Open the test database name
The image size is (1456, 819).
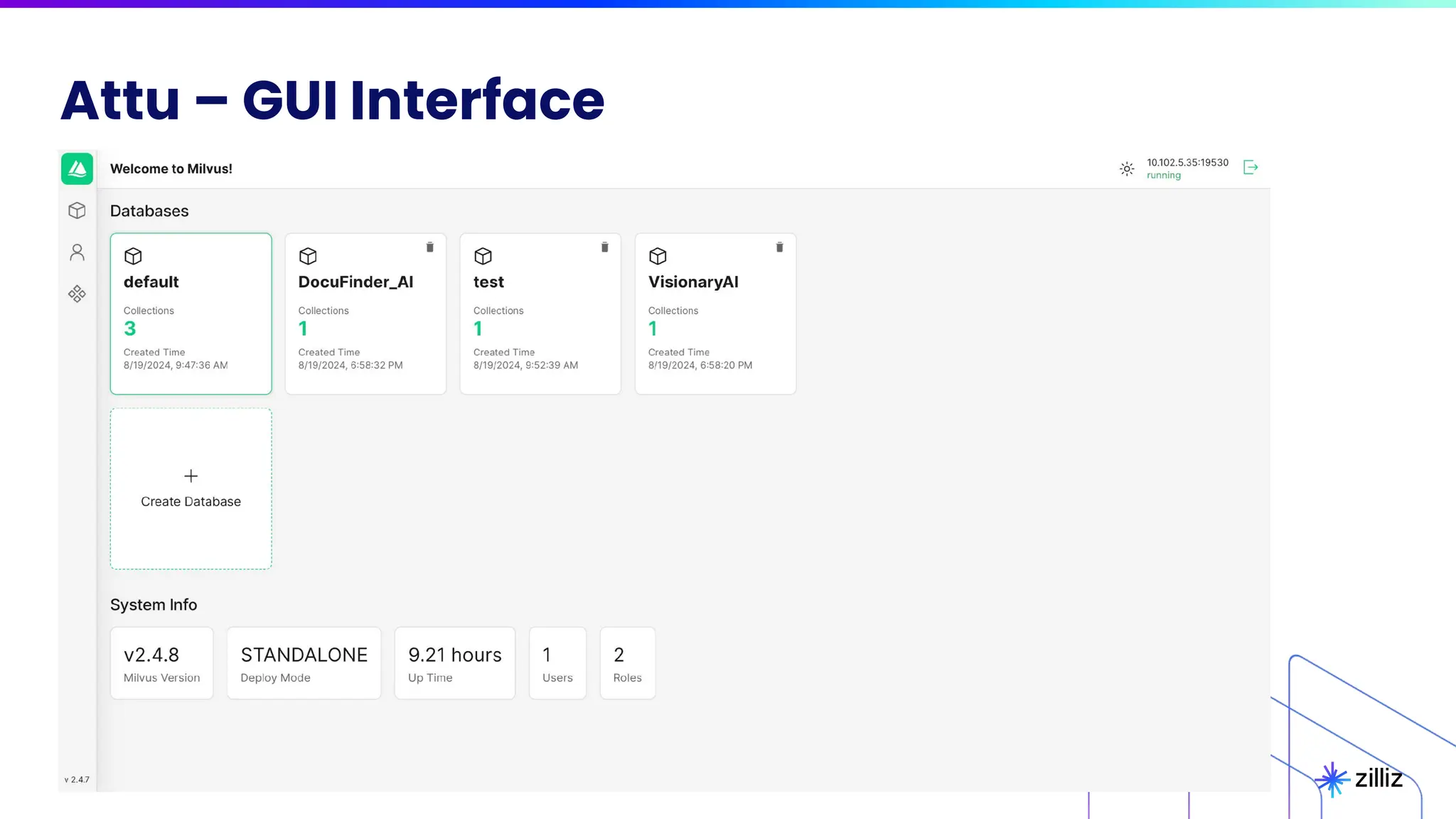point(488,282)
